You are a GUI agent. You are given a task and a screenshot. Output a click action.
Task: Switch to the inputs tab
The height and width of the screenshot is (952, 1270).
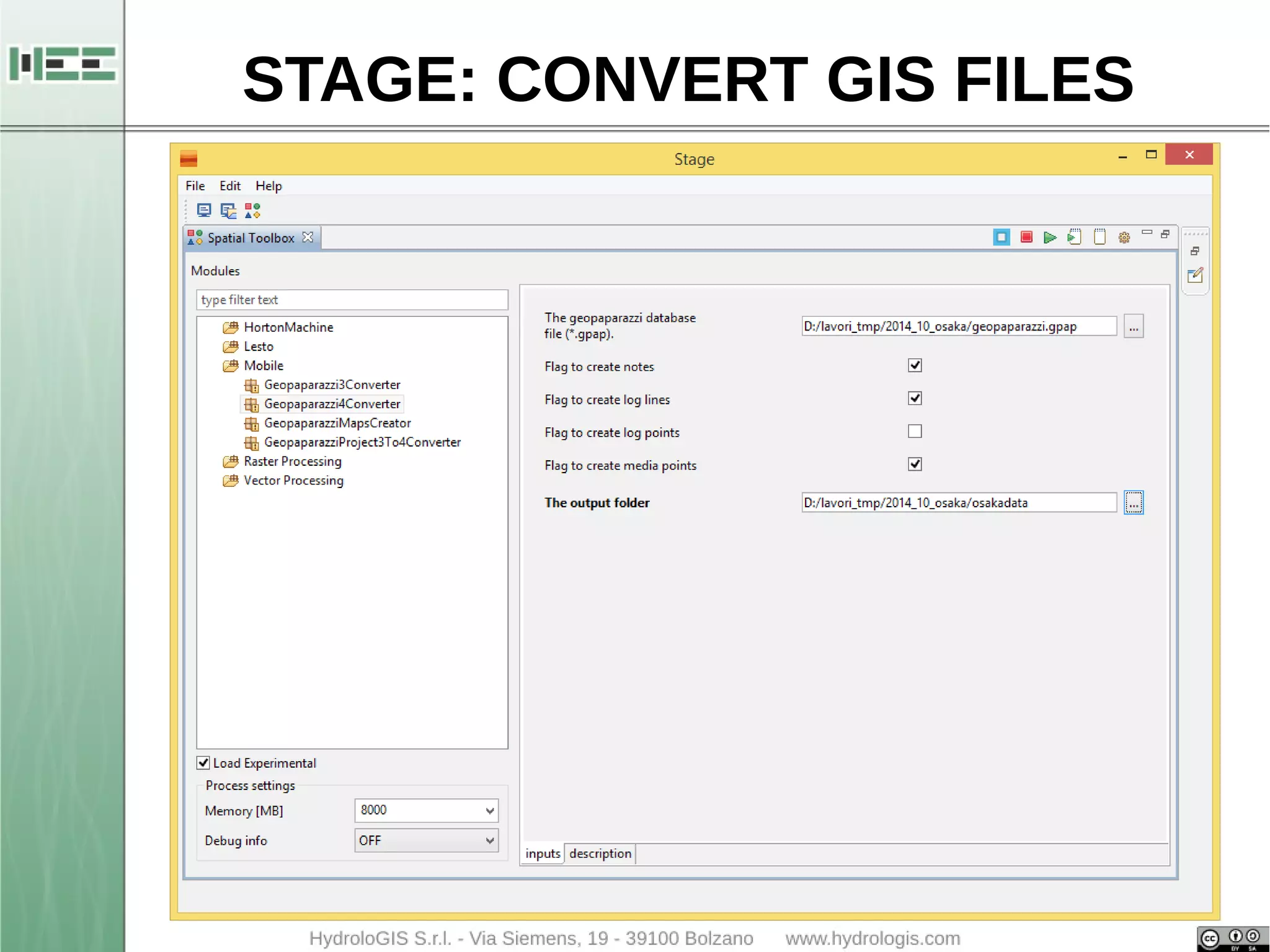coord(543,854)
